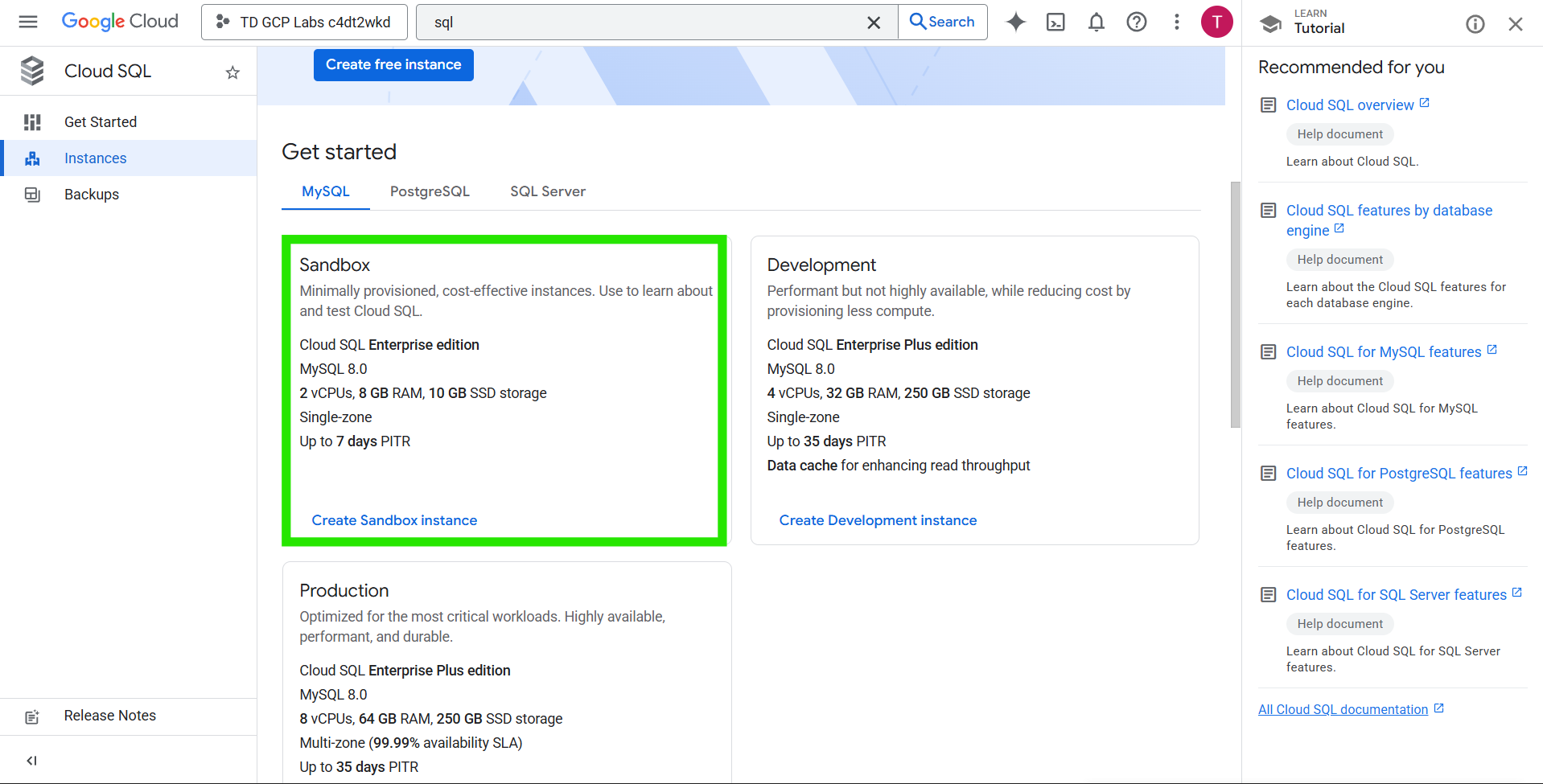Open the Gemini AI assistant sparkle icon
The width and height of the screenshot is (1543, 784).
[1016, 22]
